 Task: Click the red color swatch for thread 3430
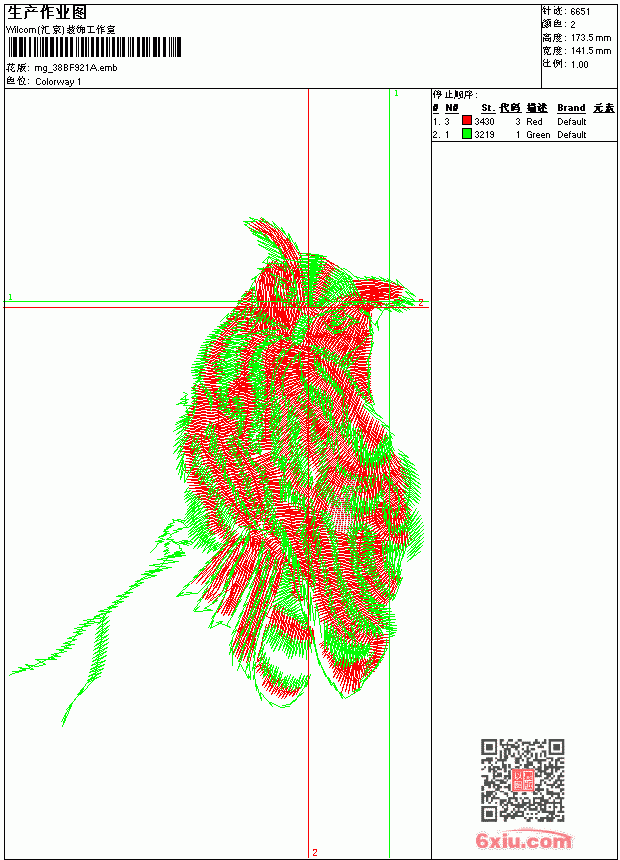[467, 121]
